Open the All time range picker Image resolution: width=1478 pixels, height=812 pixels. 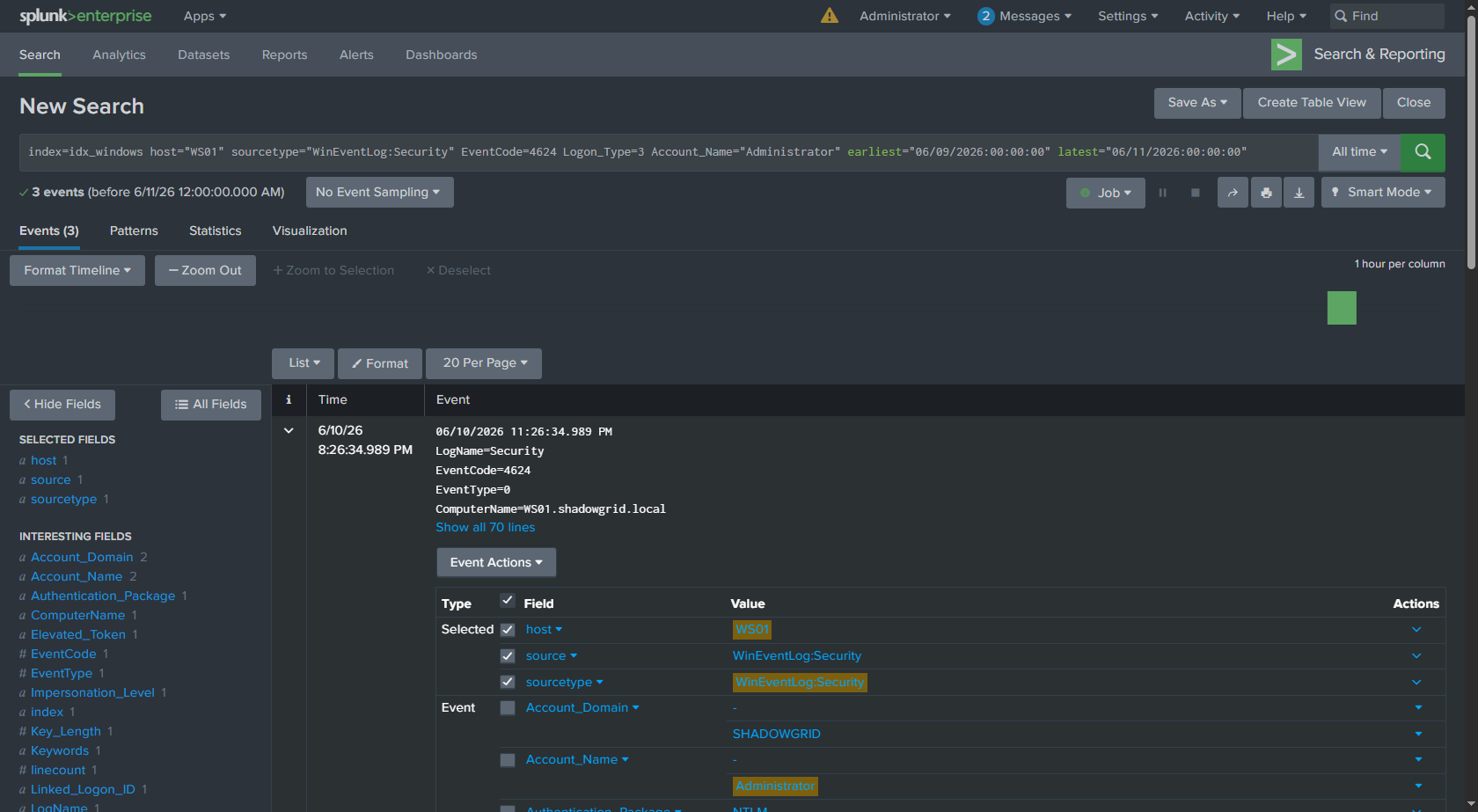click(1359, 152)
